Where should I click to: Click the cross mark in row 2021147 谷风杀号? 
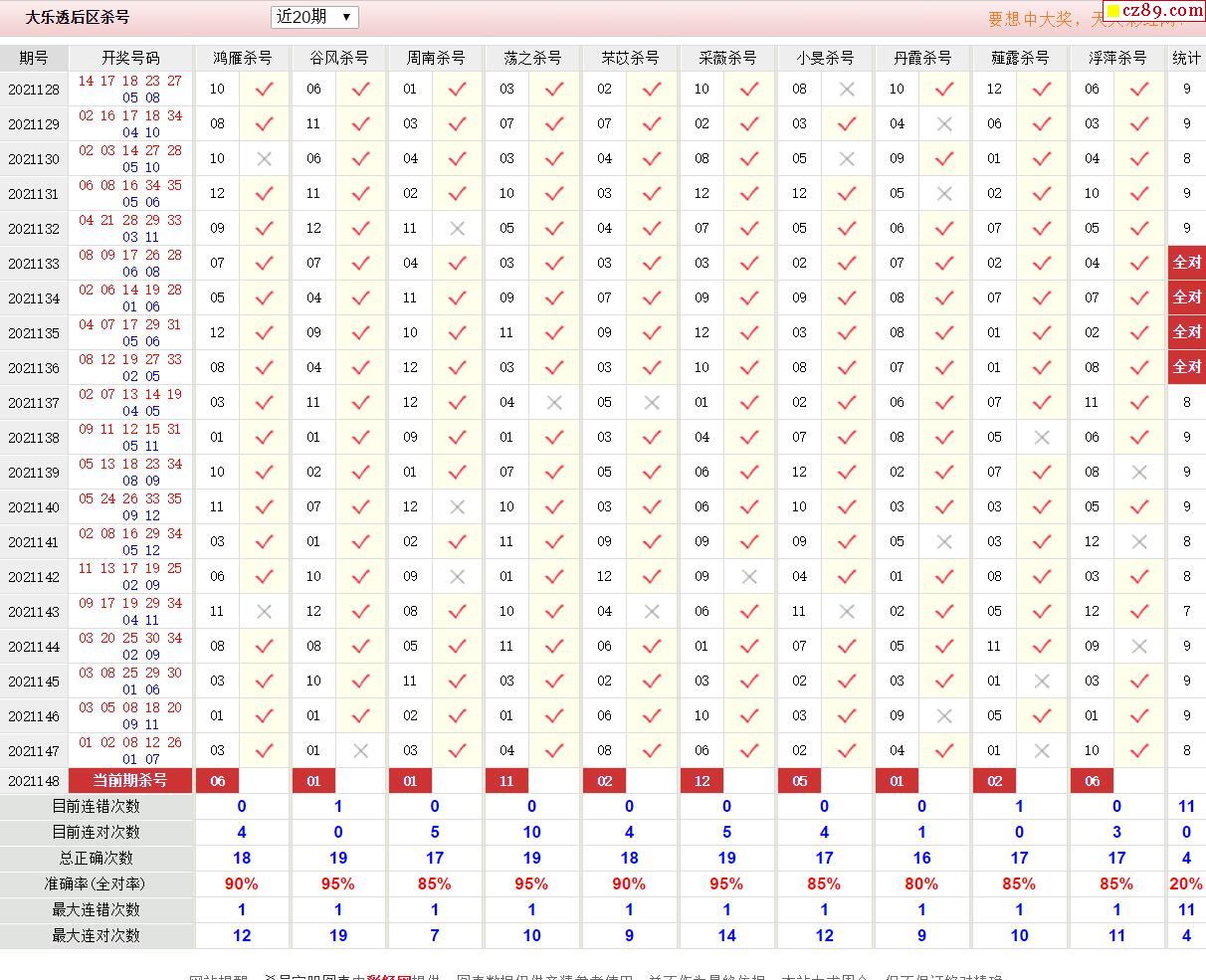coord(361,750)
